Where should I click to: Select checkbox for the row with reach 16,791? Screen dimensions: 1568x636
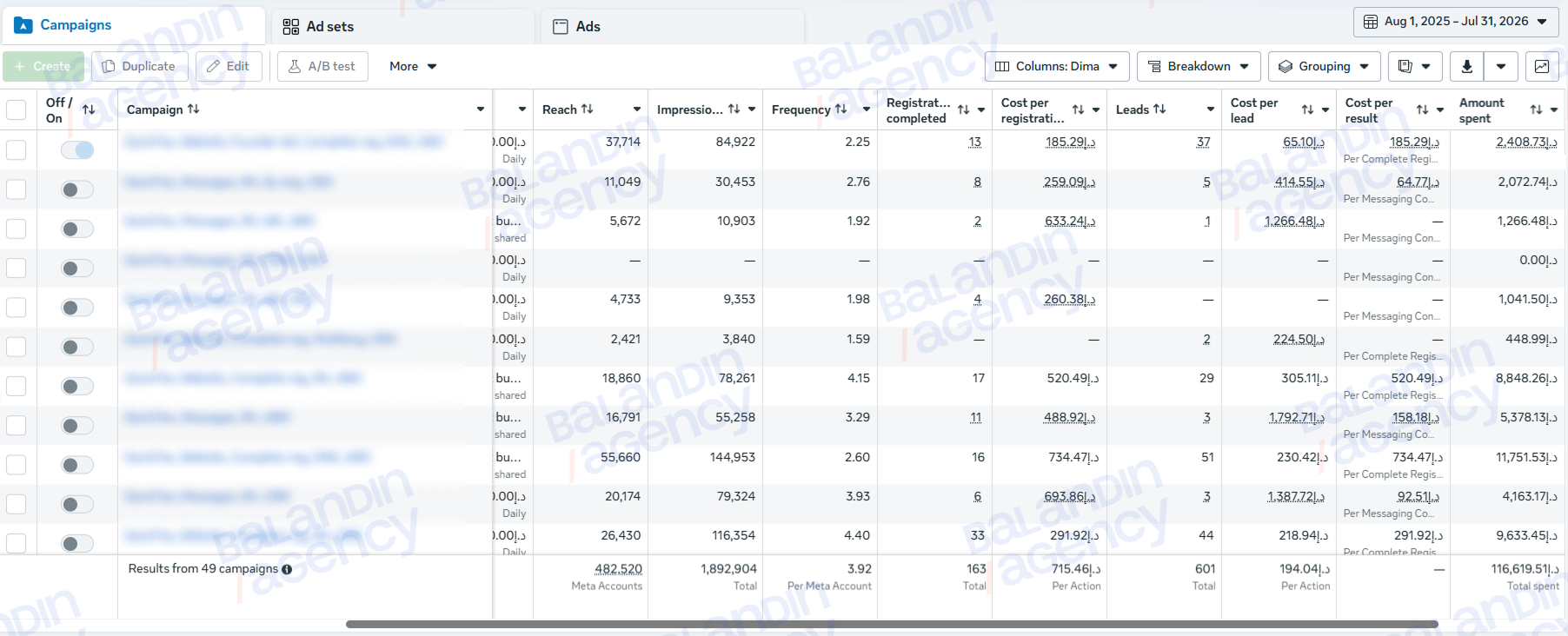click(x=16, y=426)
